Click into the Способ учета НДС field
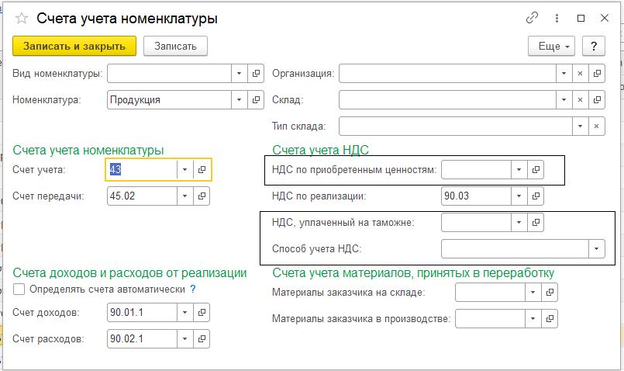This screenshot has width=624, height=371. click(515, 249)
